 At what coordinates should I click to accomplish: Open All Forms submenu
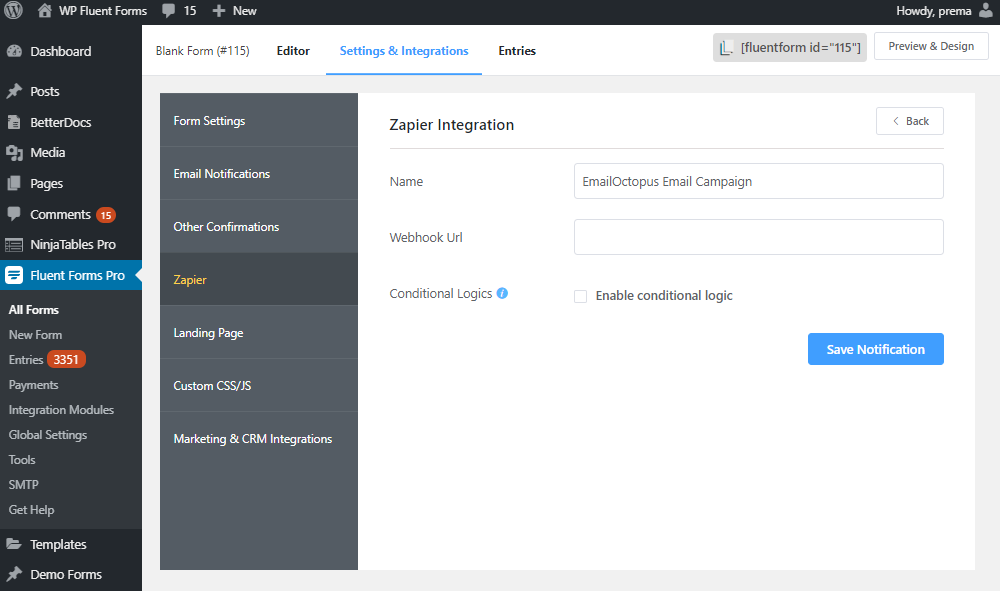34,309
